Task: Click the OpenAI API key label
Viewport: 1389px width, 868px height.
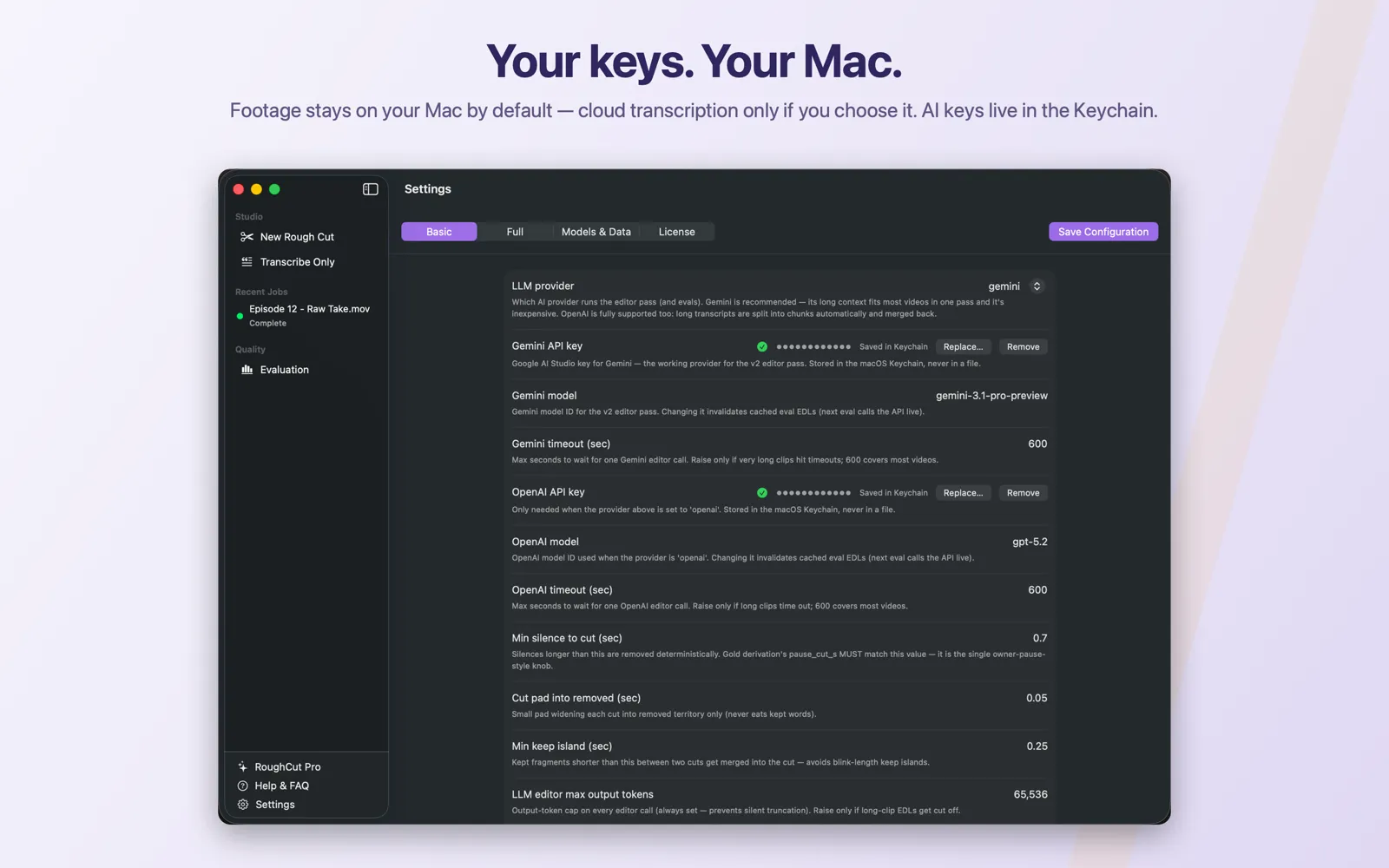Action: 548,492
